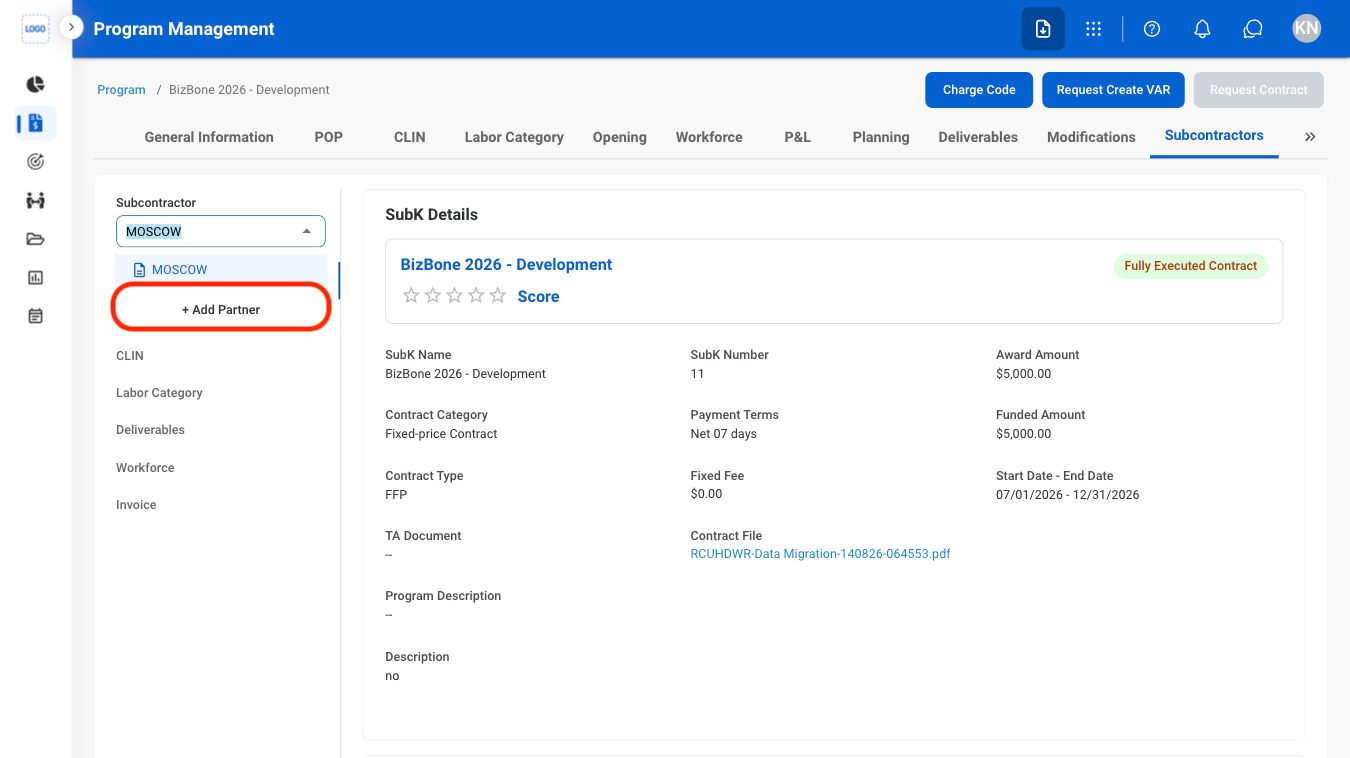Switch to the POP tab
Viewport: 1350px width, 758px height.
[328, 137]
